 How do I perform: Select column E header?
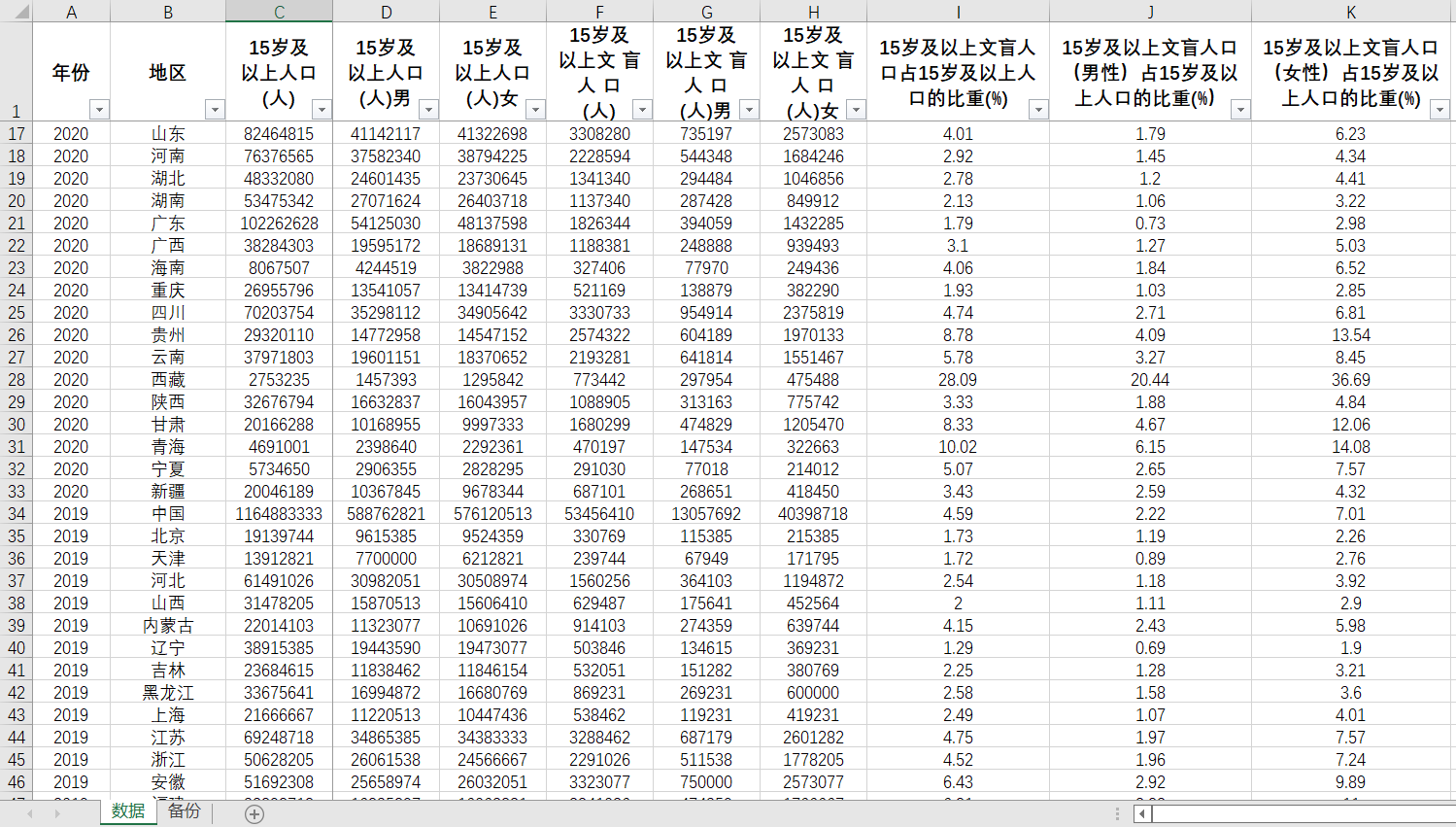pos(493,12)
